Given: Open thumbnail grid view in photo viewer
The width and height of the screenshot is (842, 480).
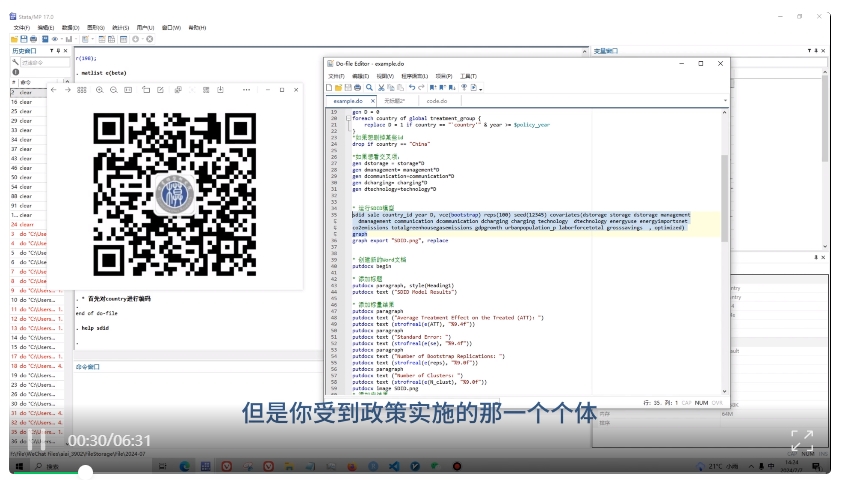Looking at the screenshot, I should click(x=82, y=90).
